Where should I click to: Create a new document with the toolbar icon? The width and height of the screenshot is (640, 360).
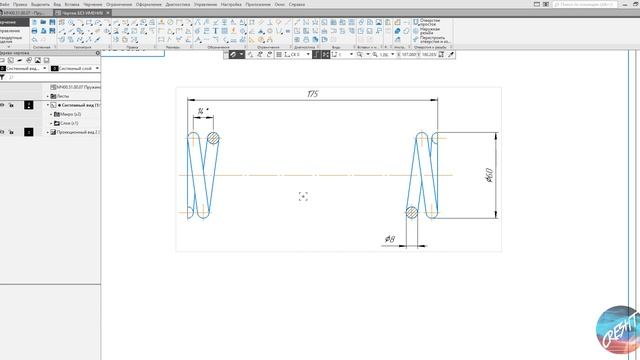(35, 22)
